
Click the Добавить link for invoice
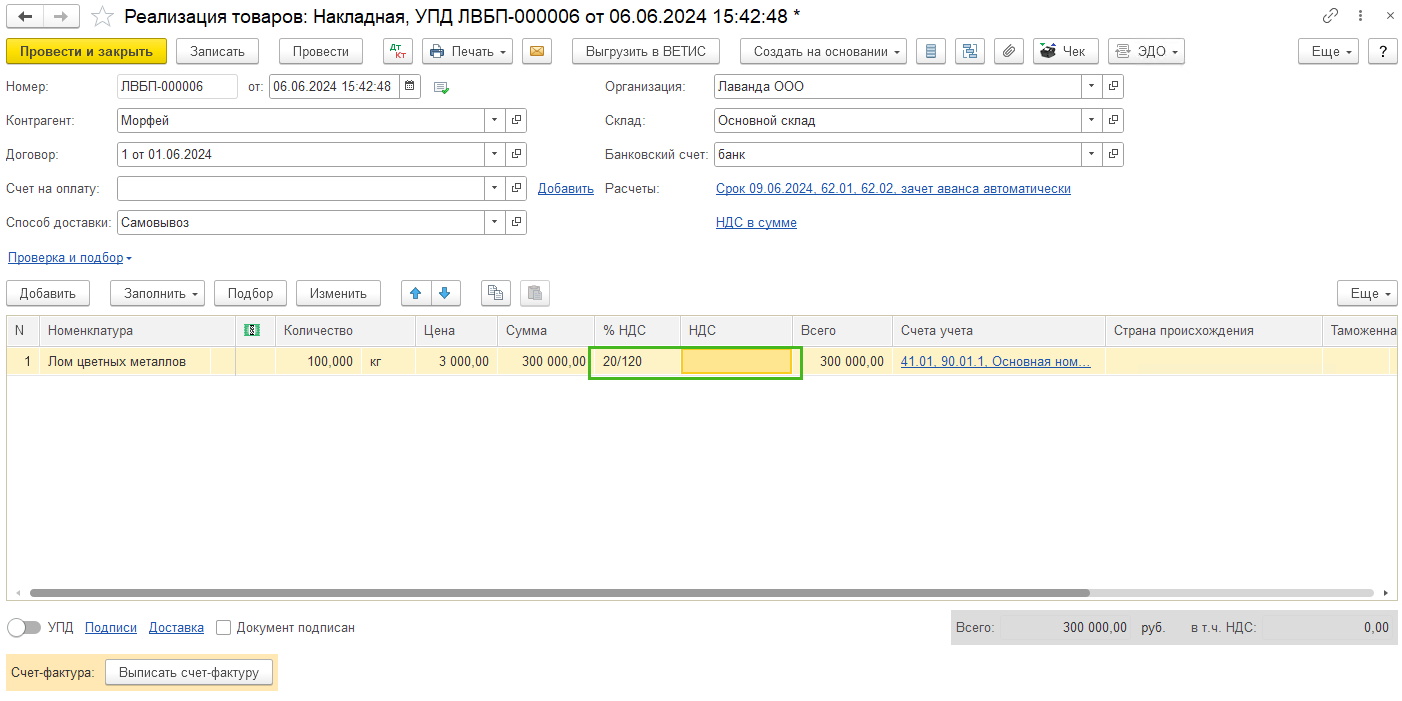(566, 188)
